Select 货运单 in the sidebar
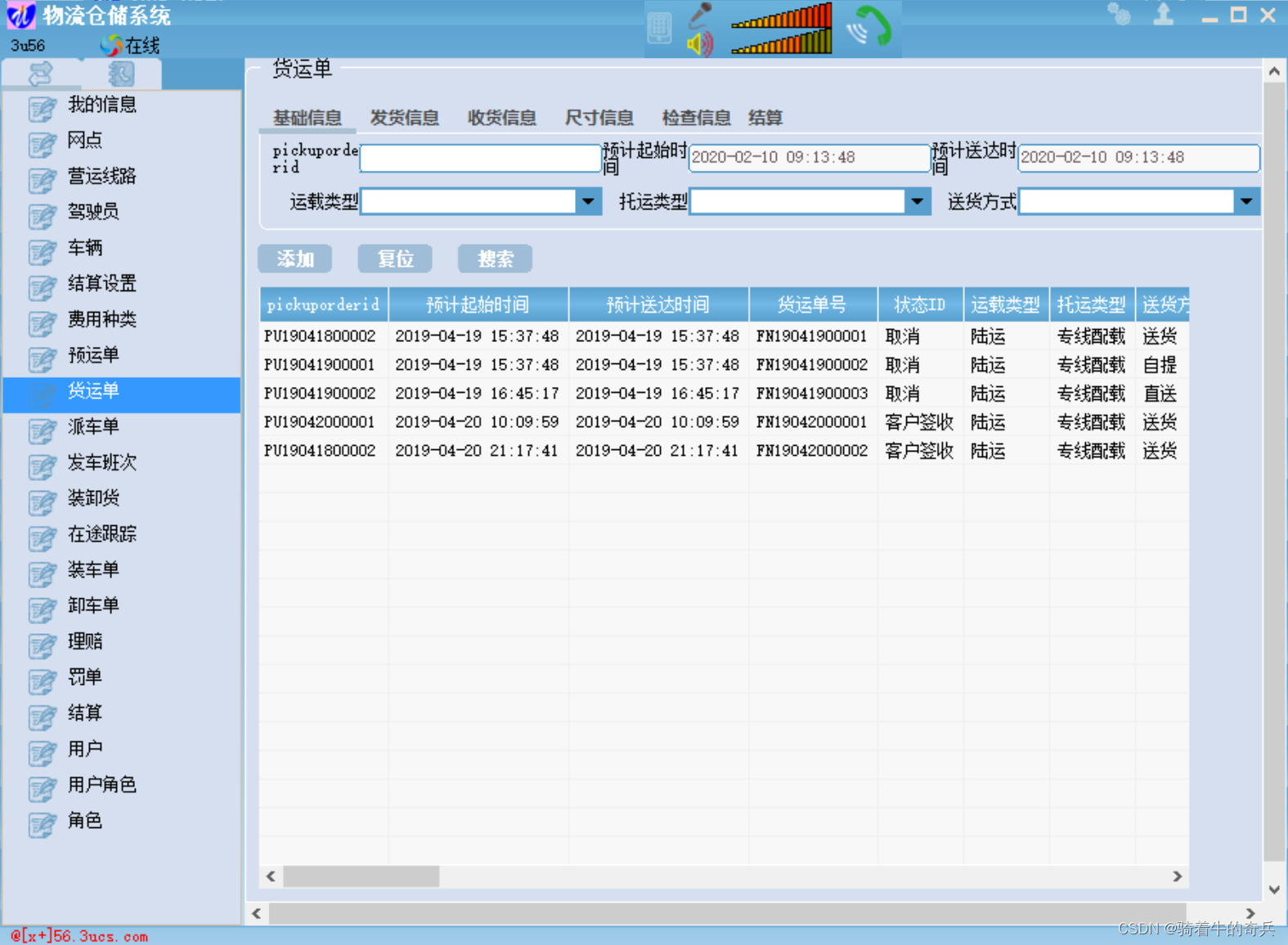1288x945 pixels. click(122, 394)
